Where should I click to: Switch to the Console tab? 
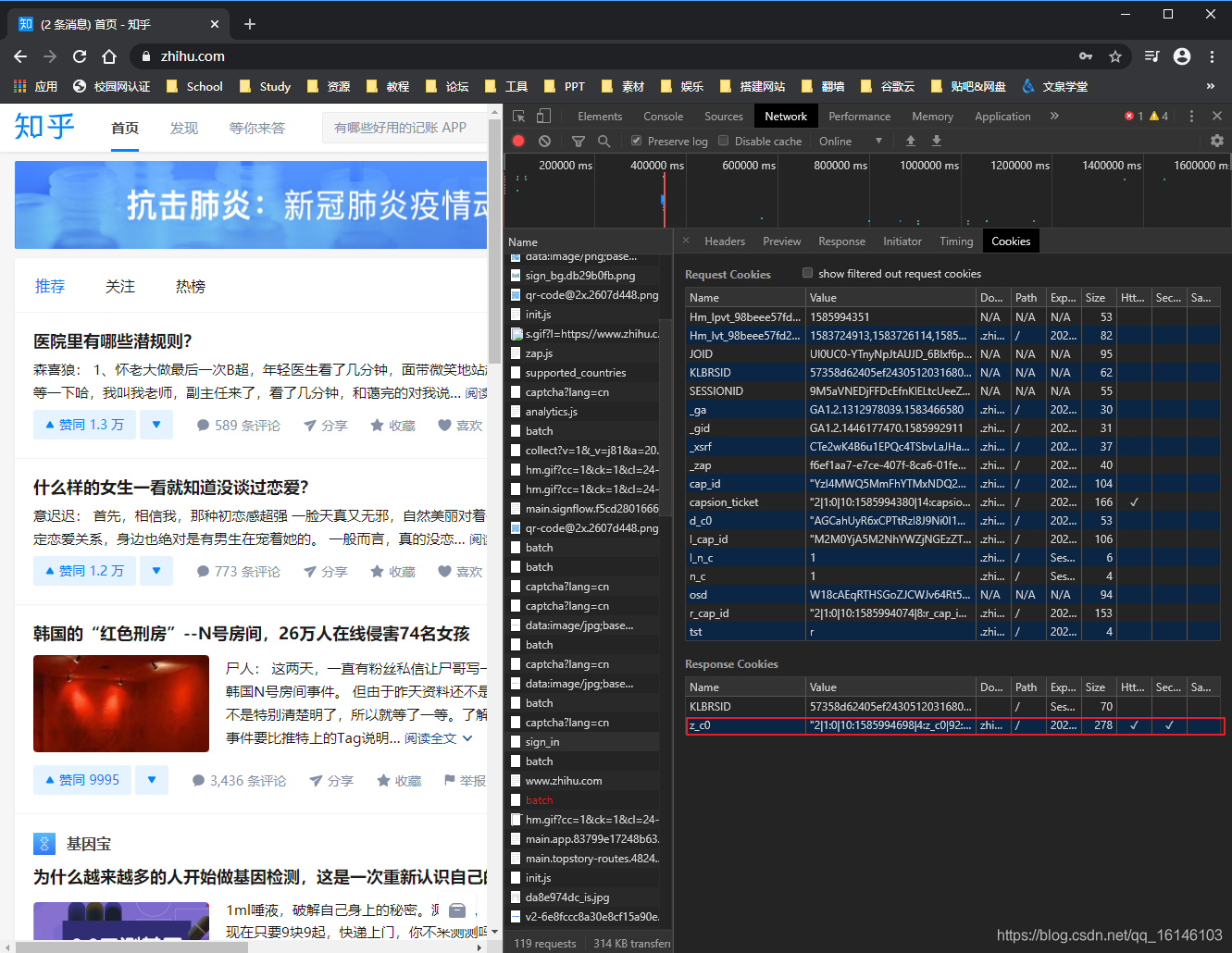[664, 116]
